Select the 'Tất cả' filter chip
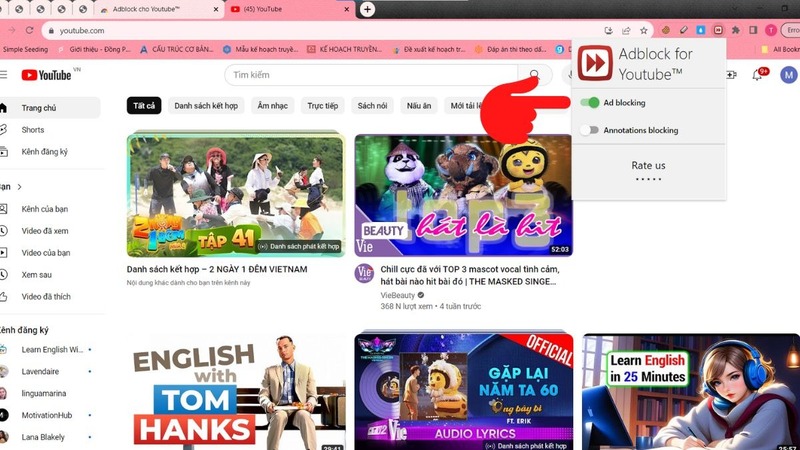Viewport: 800px width, 450px height. coord(144,106)
